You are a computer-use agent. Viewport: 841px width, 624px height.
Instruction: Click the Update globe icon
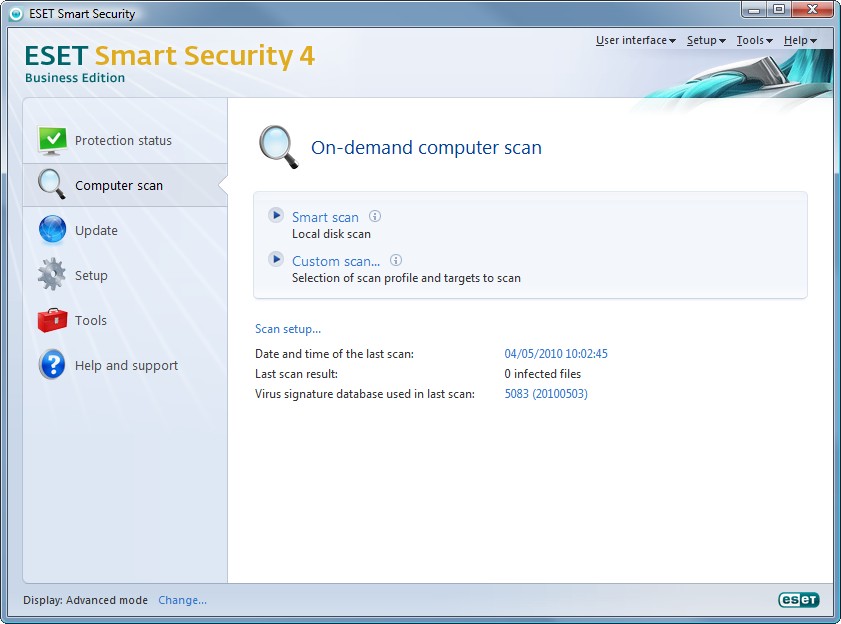point(52,230)
